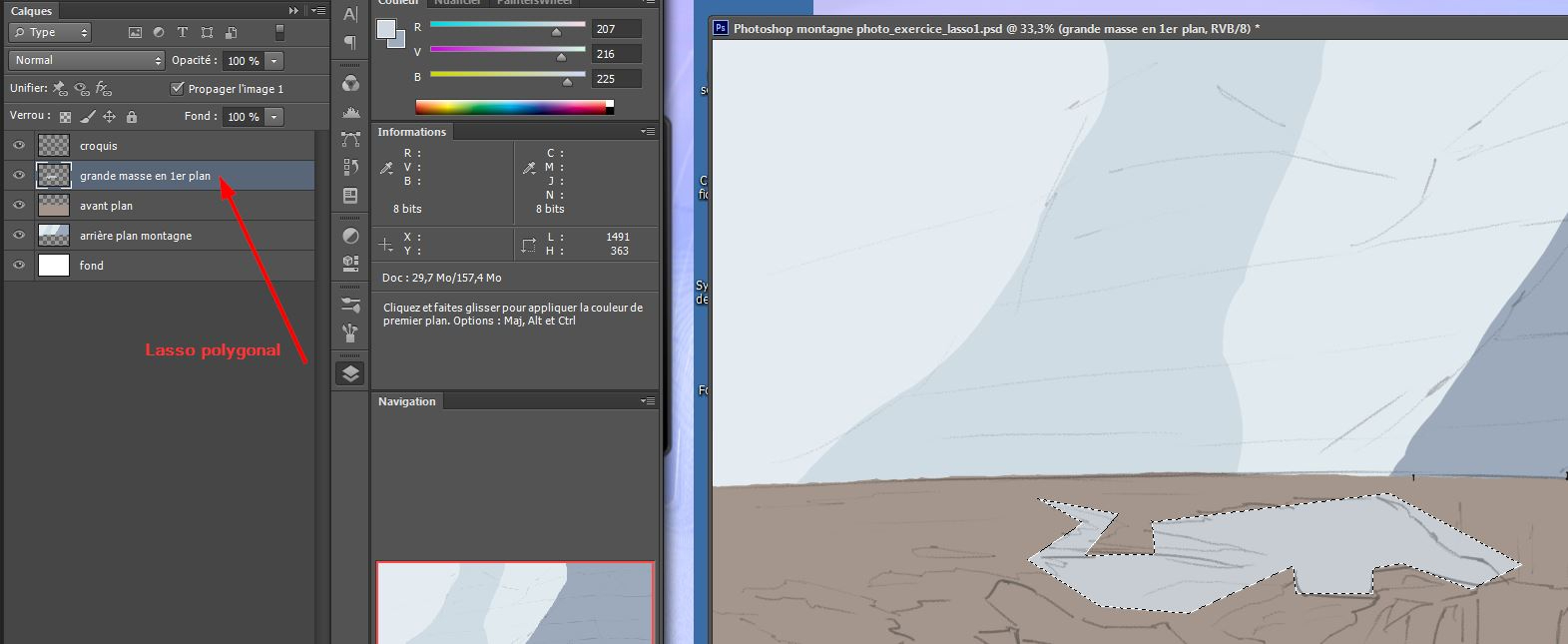
Task: Open the Paths panel icon
Action: [x=350, y=140]
